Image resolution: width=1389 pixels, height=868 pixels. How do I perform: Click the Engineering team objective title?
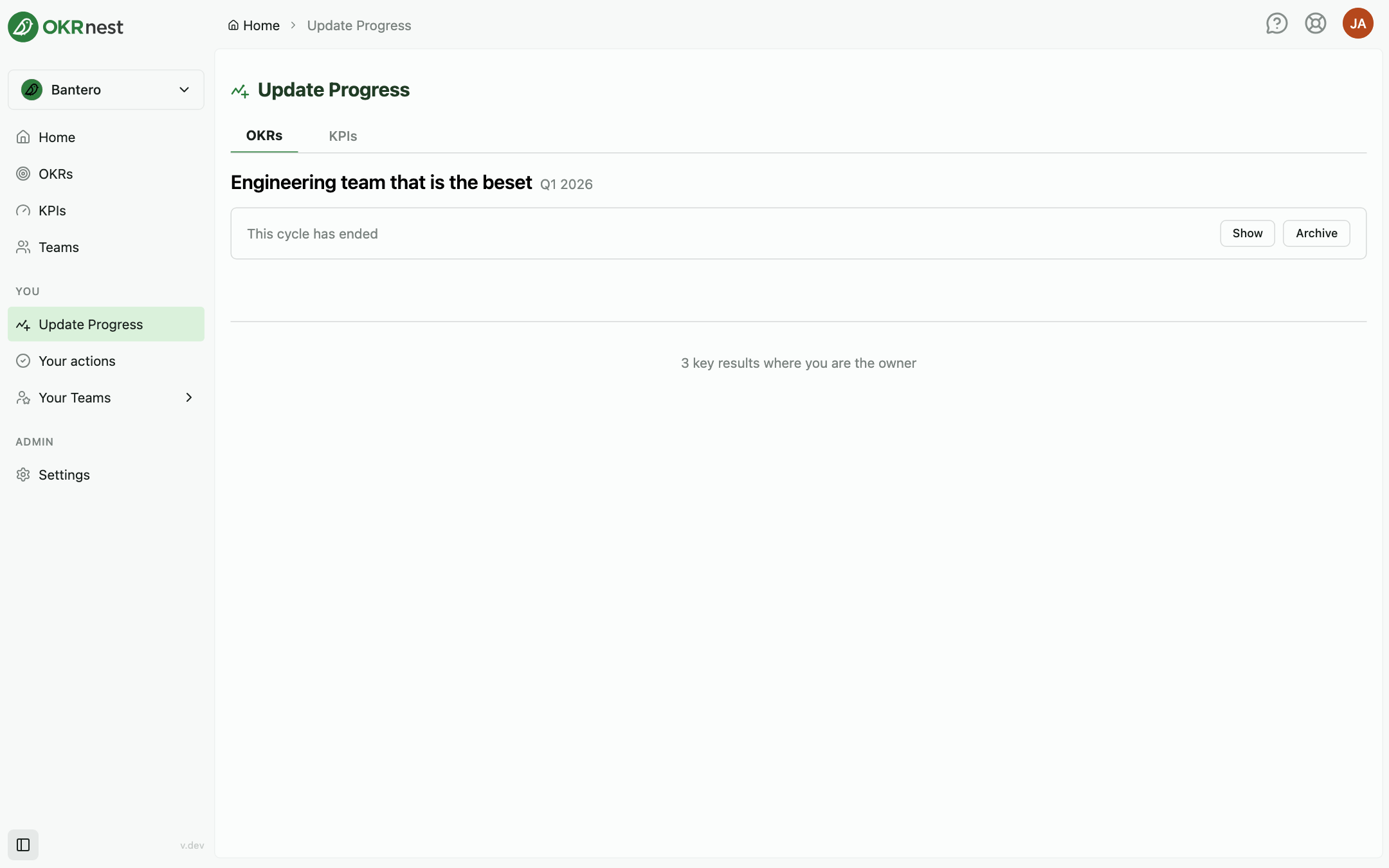pos(381,183)
